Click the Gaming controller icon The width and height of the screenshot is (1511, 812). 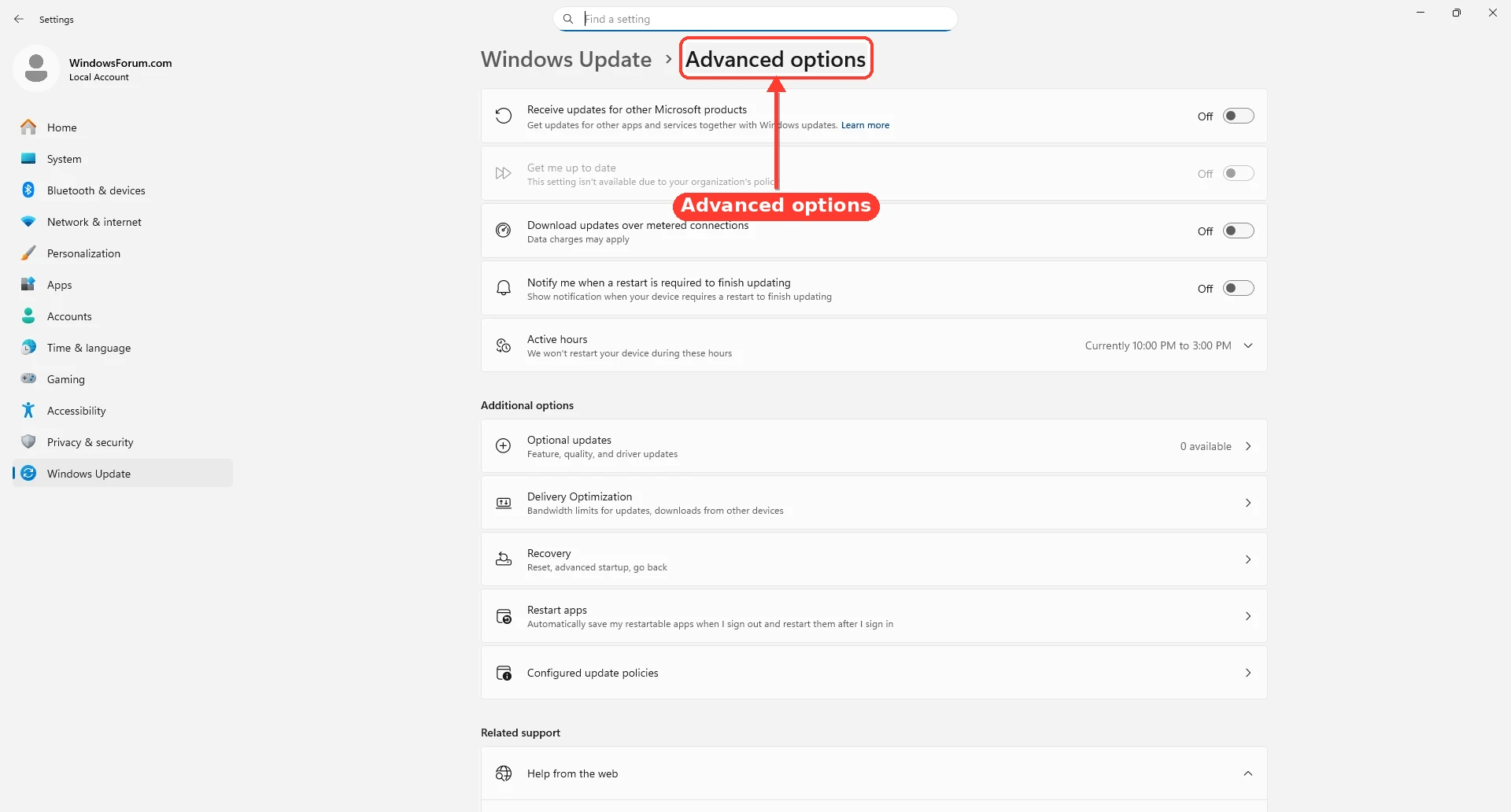[28, 378]
